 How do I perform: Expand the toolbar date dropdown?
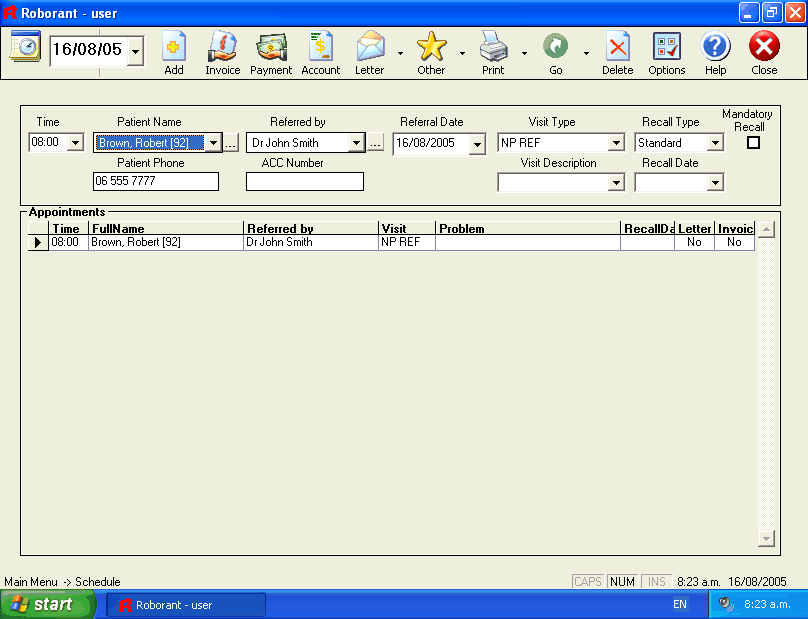click(x=135, y=51)
